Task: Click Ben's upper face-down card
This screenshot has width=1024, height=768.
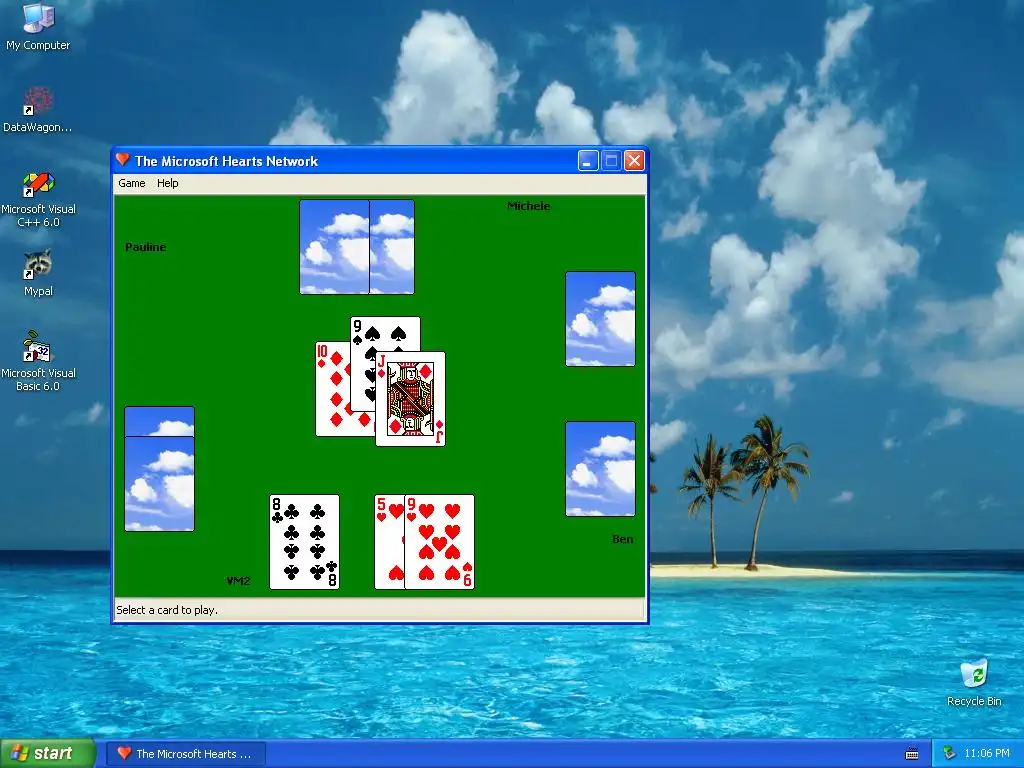Action: (600, 319)
